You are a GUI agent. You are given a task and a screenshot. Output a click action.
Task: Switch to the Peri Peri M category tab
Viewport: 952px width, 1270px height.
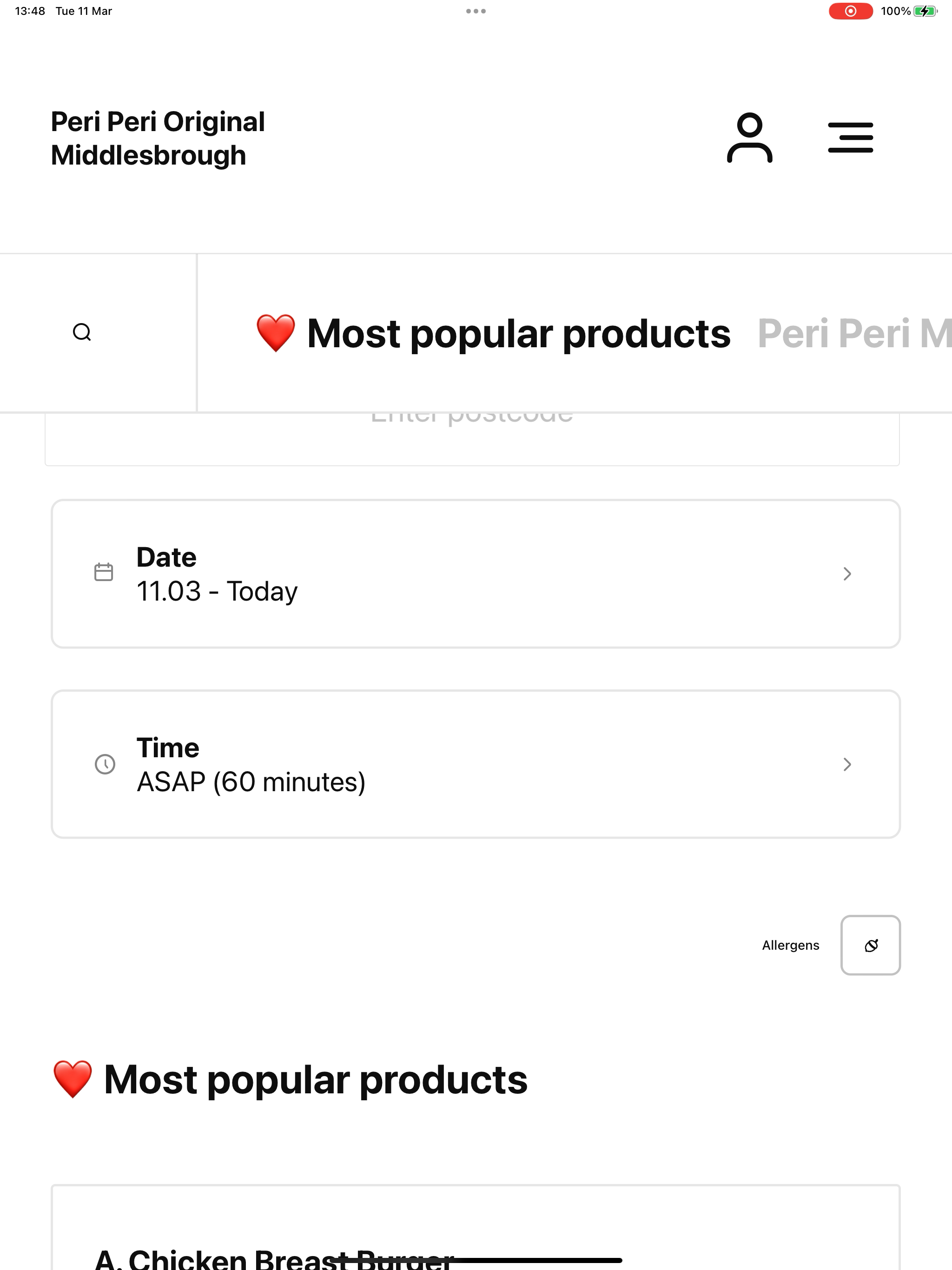click(x=854, y=333)
